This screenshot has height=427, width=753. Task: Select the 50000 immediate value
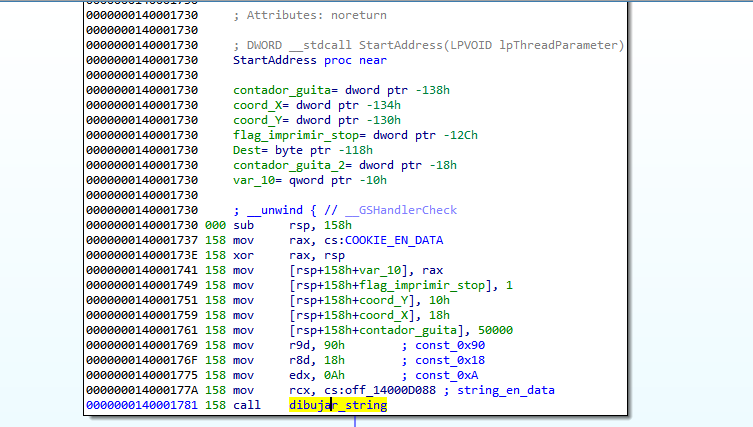[x=495, y=331]
